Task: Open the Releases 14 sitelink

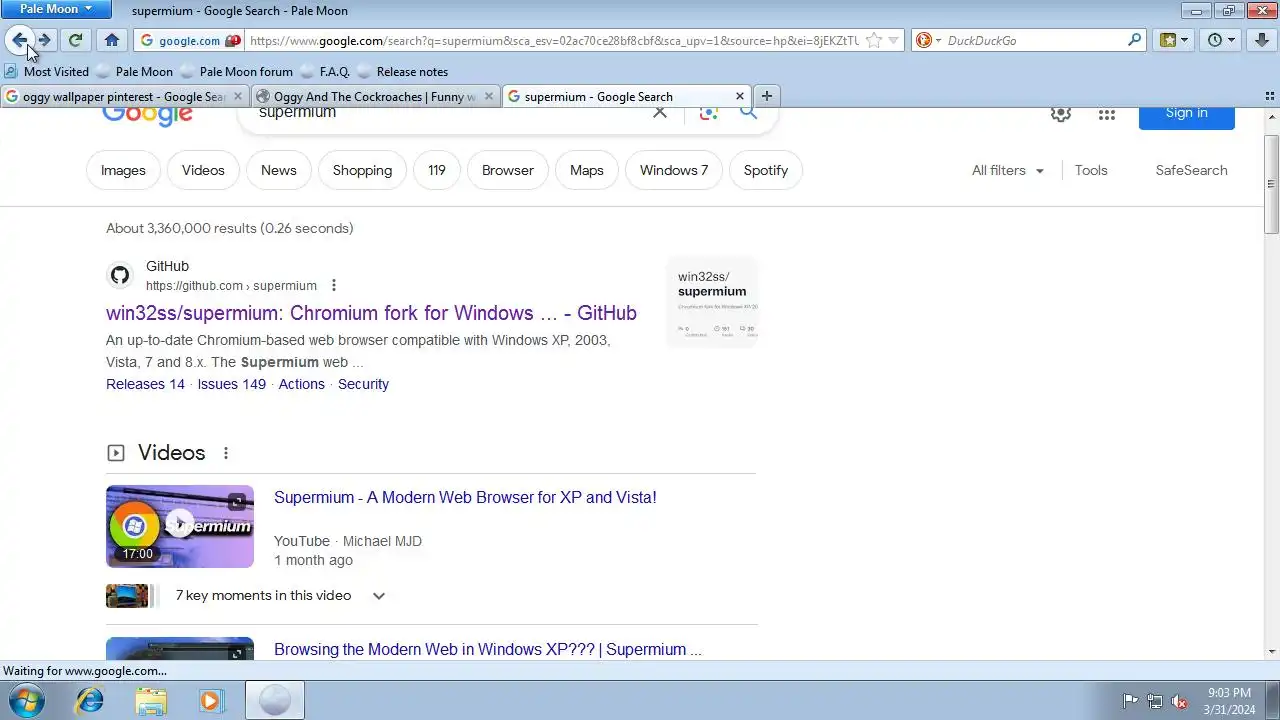Action: tap(145, 384)
